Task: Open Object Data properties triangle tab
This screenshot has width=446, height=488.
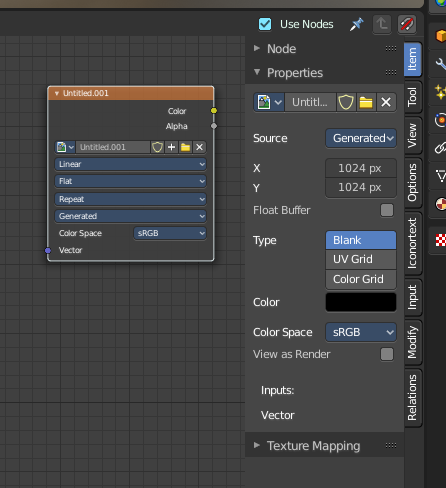Action: tap(441, 176)
